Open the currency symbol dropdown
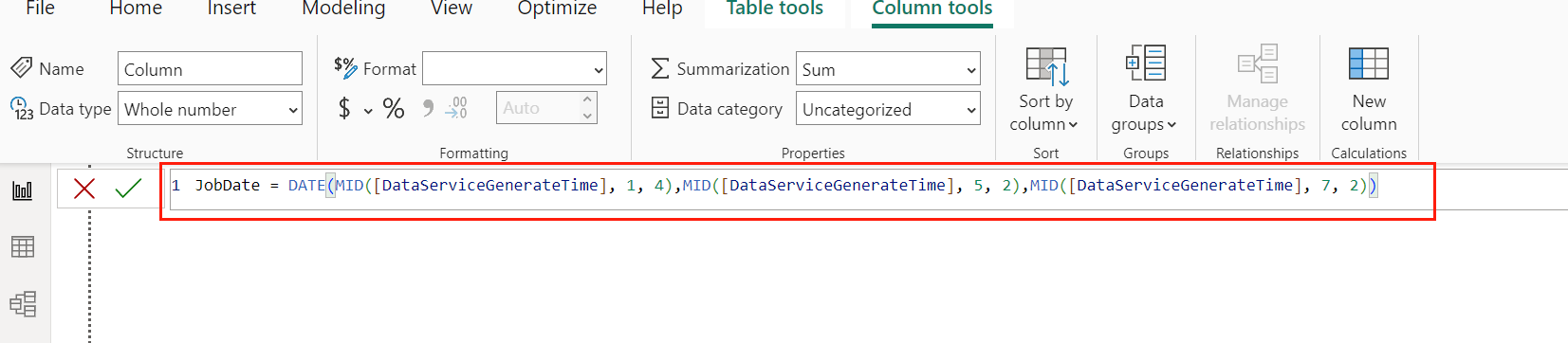Viewport: 1568px width, 343px height. click(x=368, y=111)
